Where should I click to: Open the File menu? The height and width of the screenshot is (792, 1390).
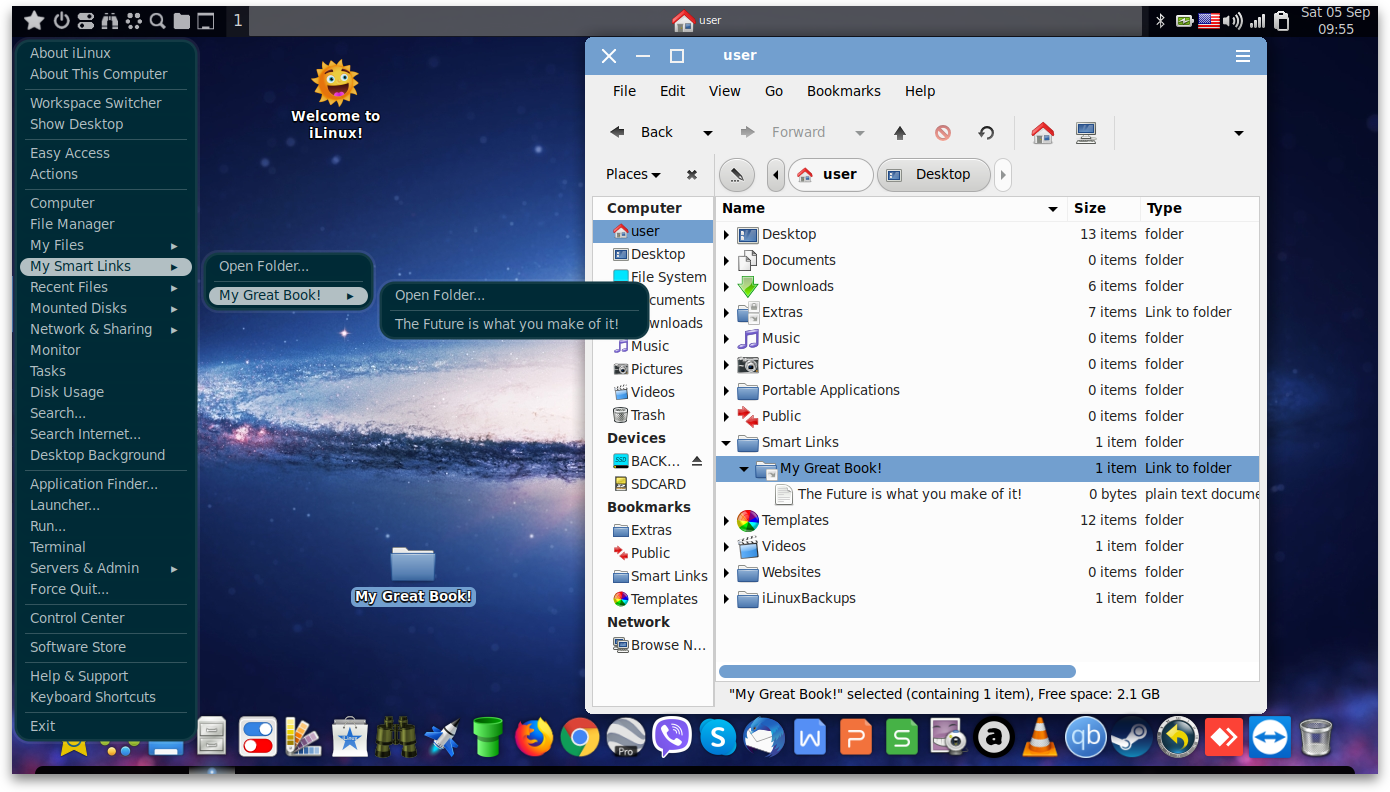[x=624, y=91]
